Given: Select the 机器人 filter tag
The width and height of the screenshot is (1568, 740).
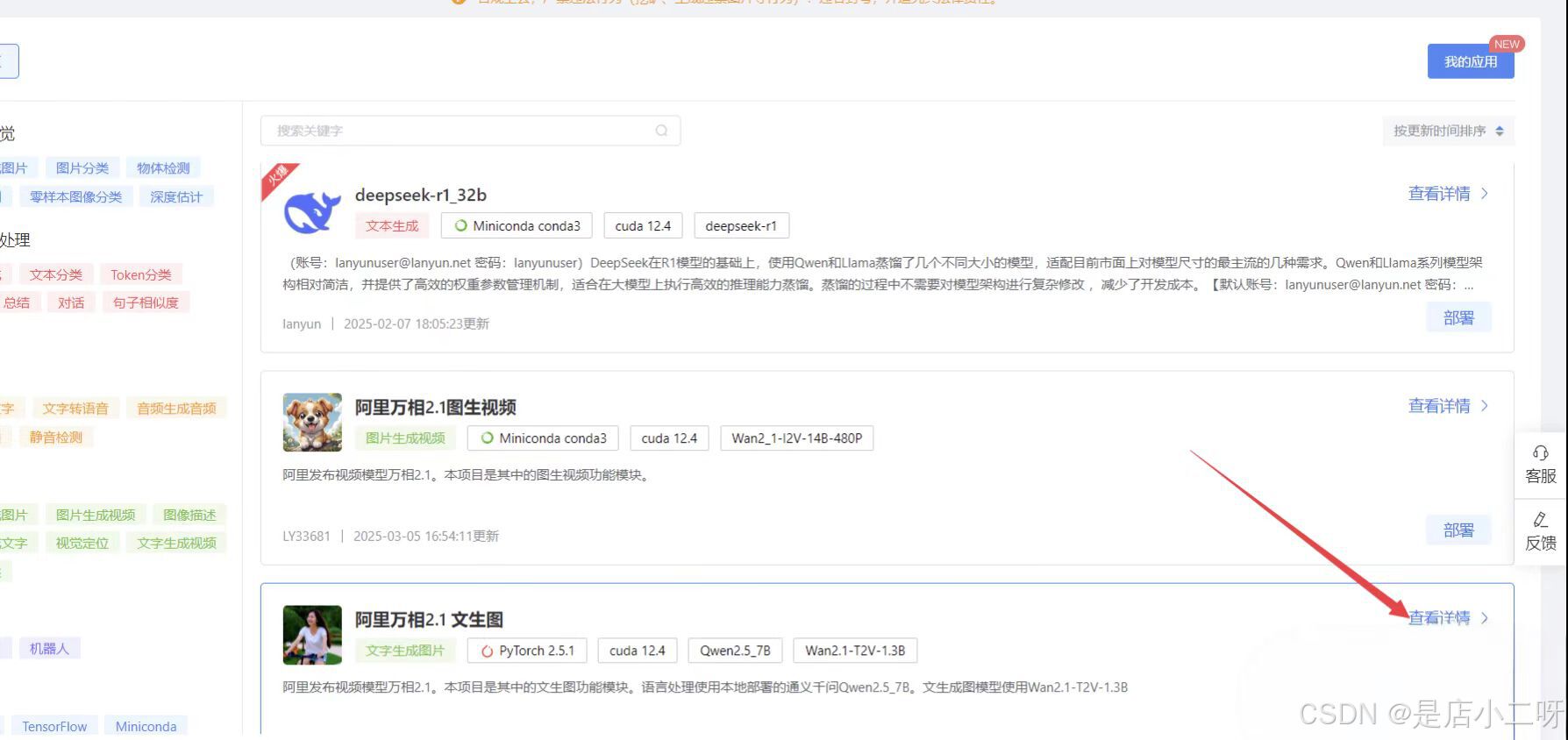Looking at the screenshot, I should [49, 649].
